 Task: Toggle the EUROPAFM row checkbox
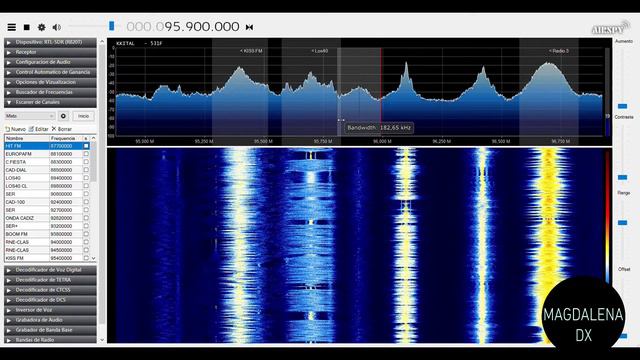[x=86, y=154]
